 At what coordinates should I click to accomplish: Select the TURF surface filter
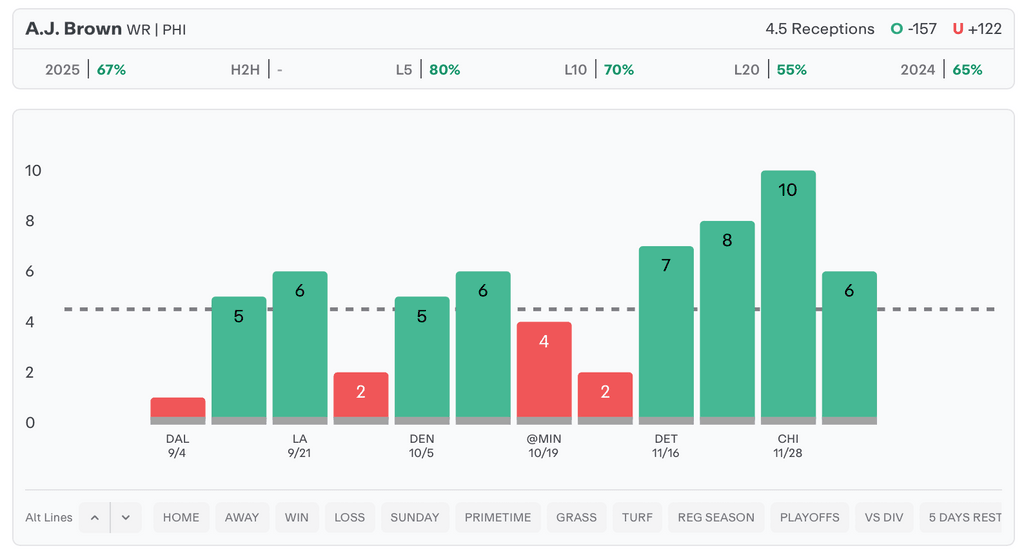pyautogui.click(x=637, y=517)
